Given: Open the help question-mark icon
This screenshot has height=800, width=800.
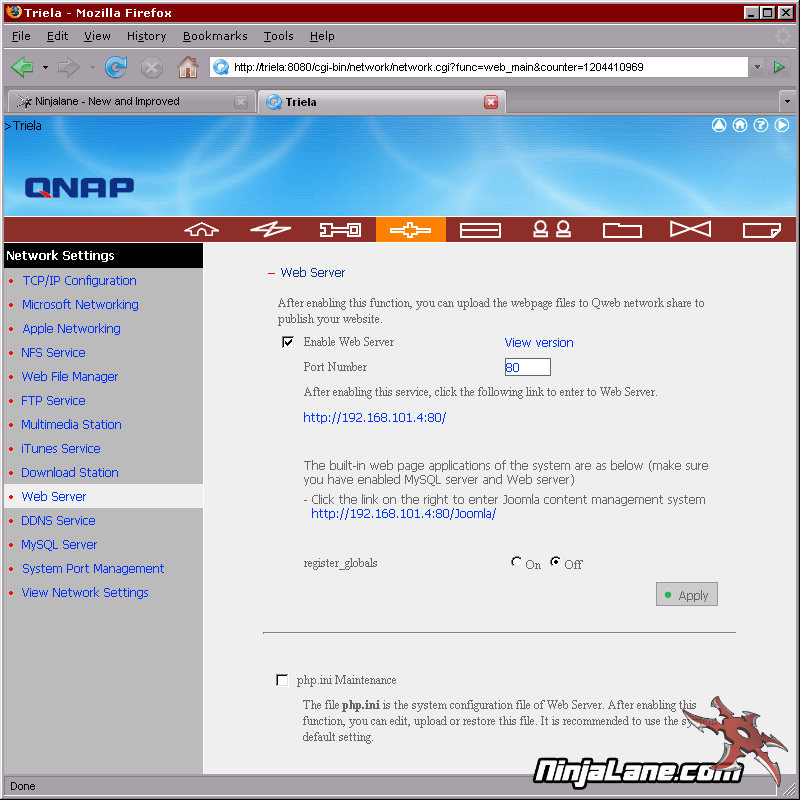Looking at the screenshot, I should [761, 125].
